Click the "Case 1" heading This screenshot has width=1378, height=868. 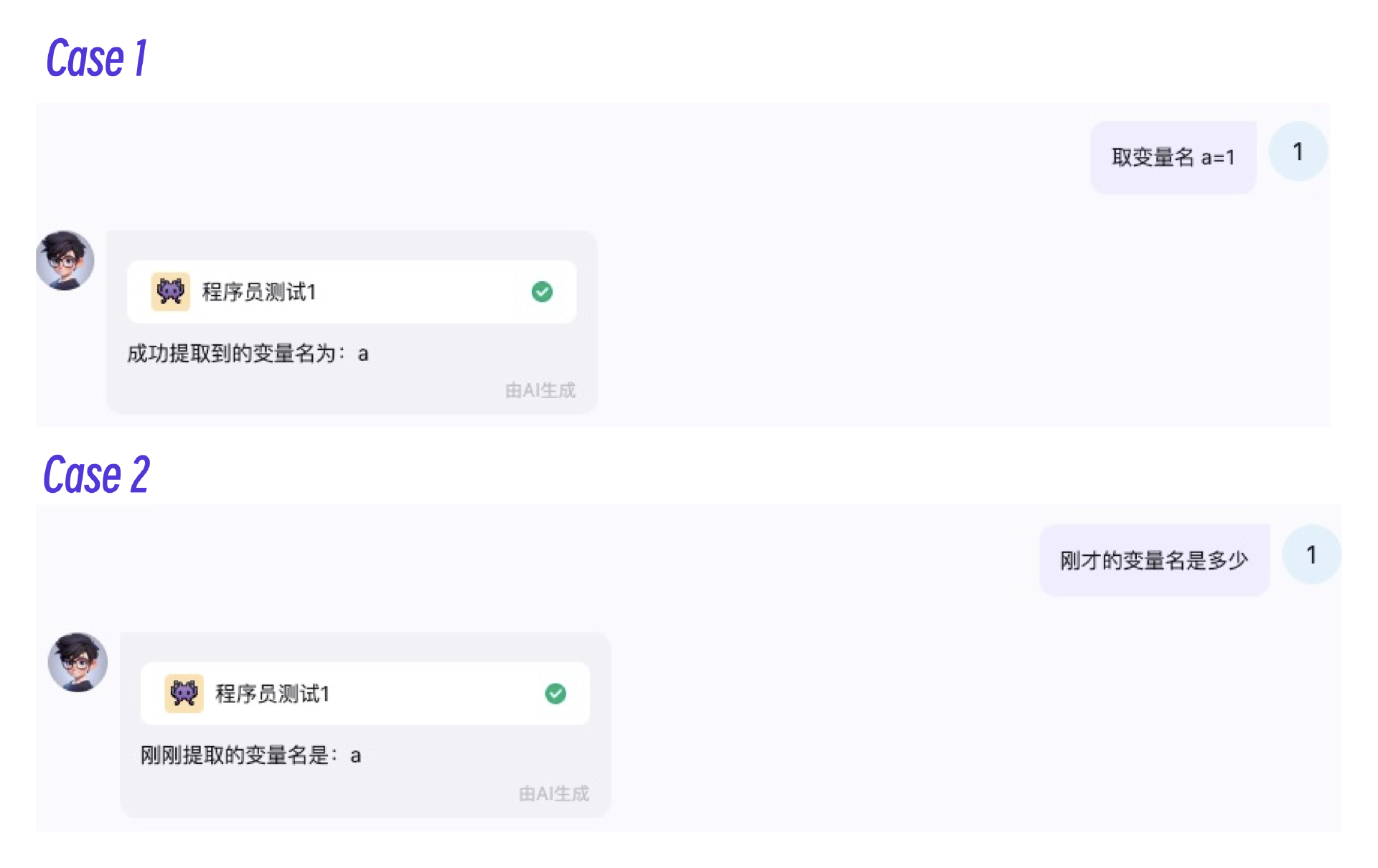[97, 58]
